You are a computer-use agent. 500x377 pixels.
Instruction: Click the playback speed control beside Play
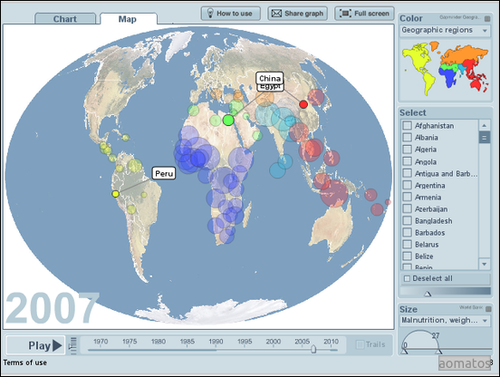tap(73, 345)
